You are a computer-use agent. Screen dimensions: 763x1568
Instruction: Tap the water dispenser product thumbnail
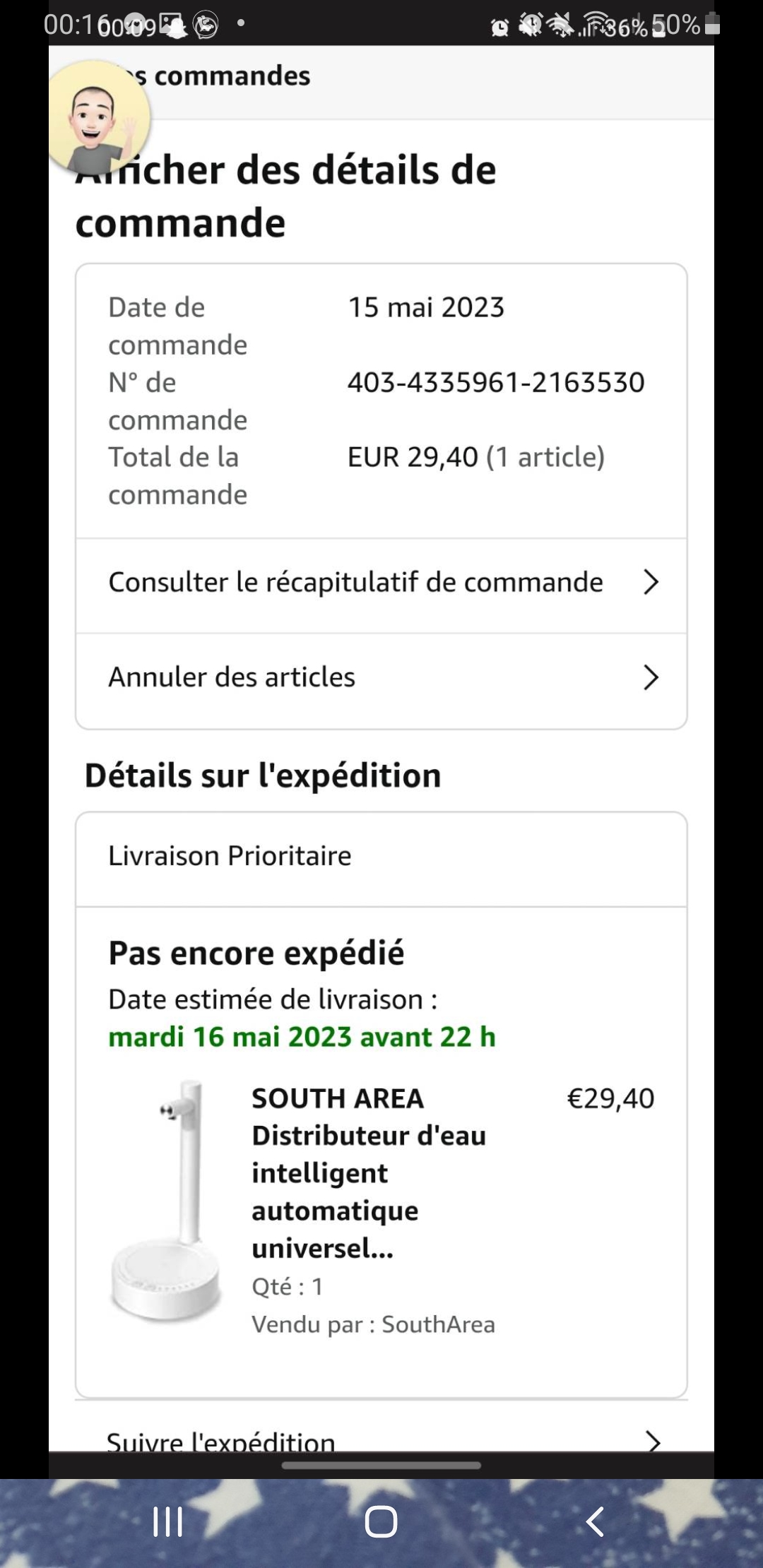[x=167, y=1201]
